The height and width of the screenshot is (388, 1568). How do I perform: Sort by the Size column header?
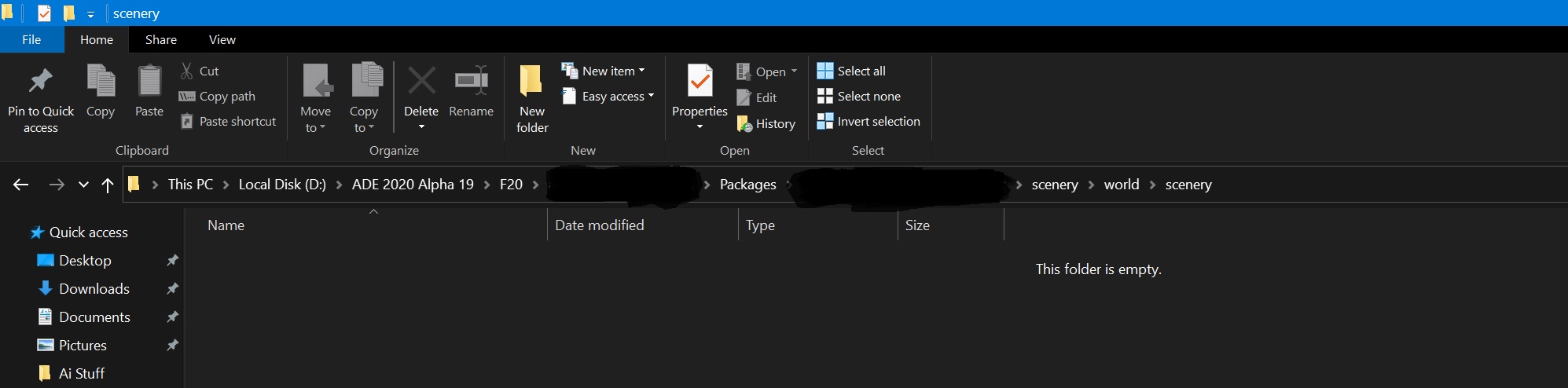coord(917,225)
